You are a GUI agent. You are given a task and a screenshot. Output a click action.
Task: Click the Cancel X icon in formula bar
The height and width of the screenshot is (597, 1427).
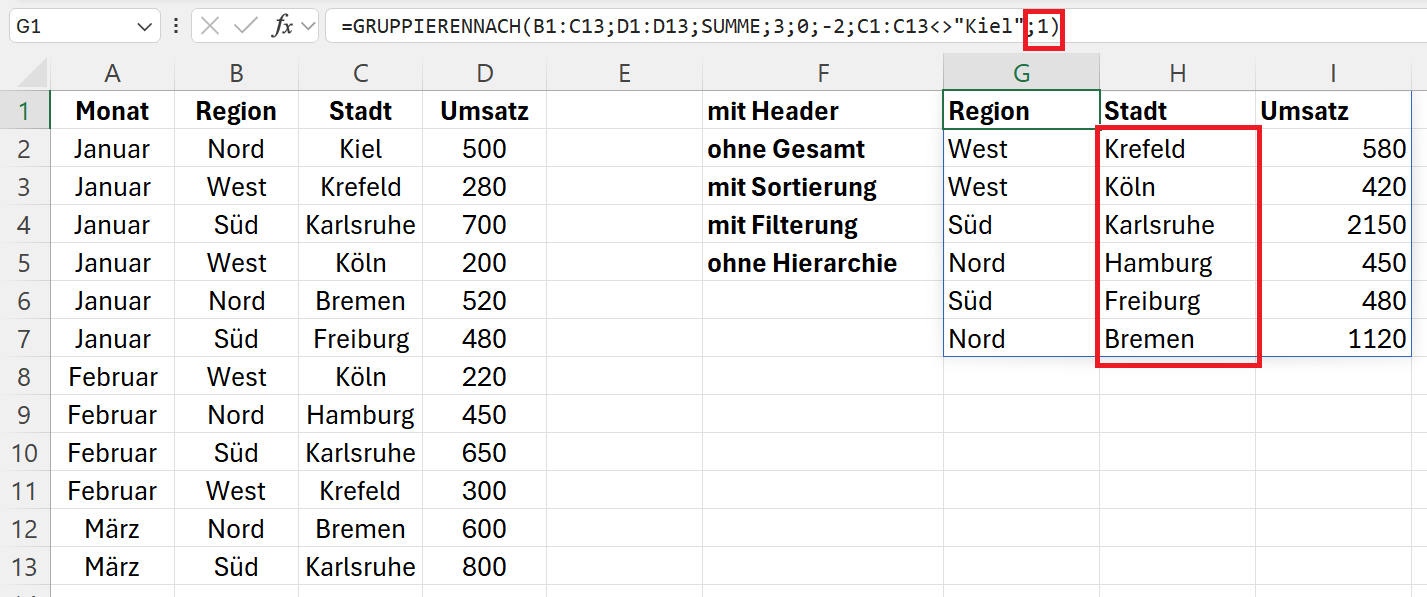(210, 26)
